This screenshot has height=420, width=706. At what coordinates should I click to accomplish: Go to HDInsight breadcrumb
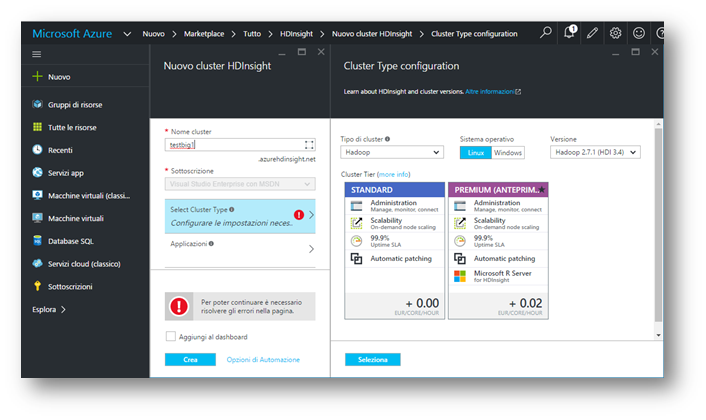tap(296, 34)
